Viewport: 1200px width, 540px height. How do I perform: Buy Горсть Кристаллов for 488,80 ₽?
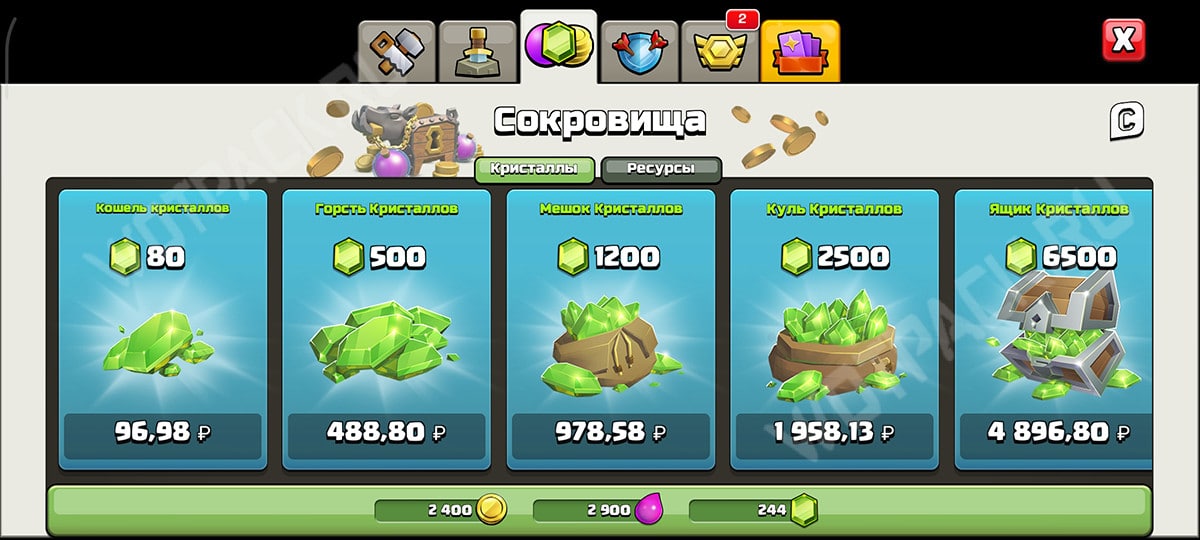[x=387, y=432]
